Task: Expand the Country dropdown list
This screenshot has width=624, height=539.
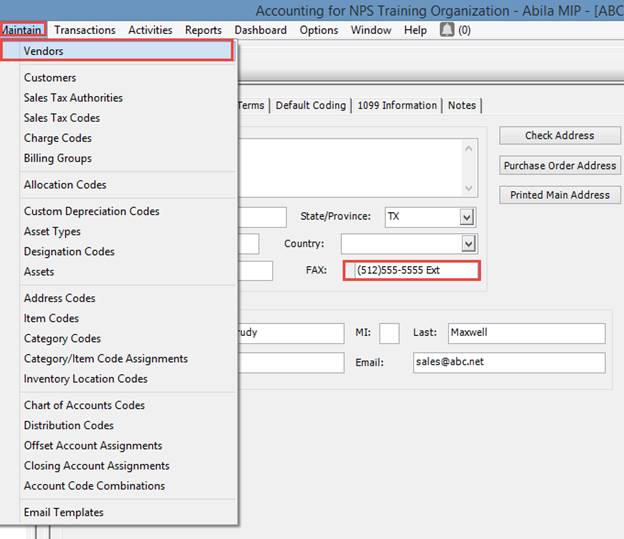Action: point(467,244)
